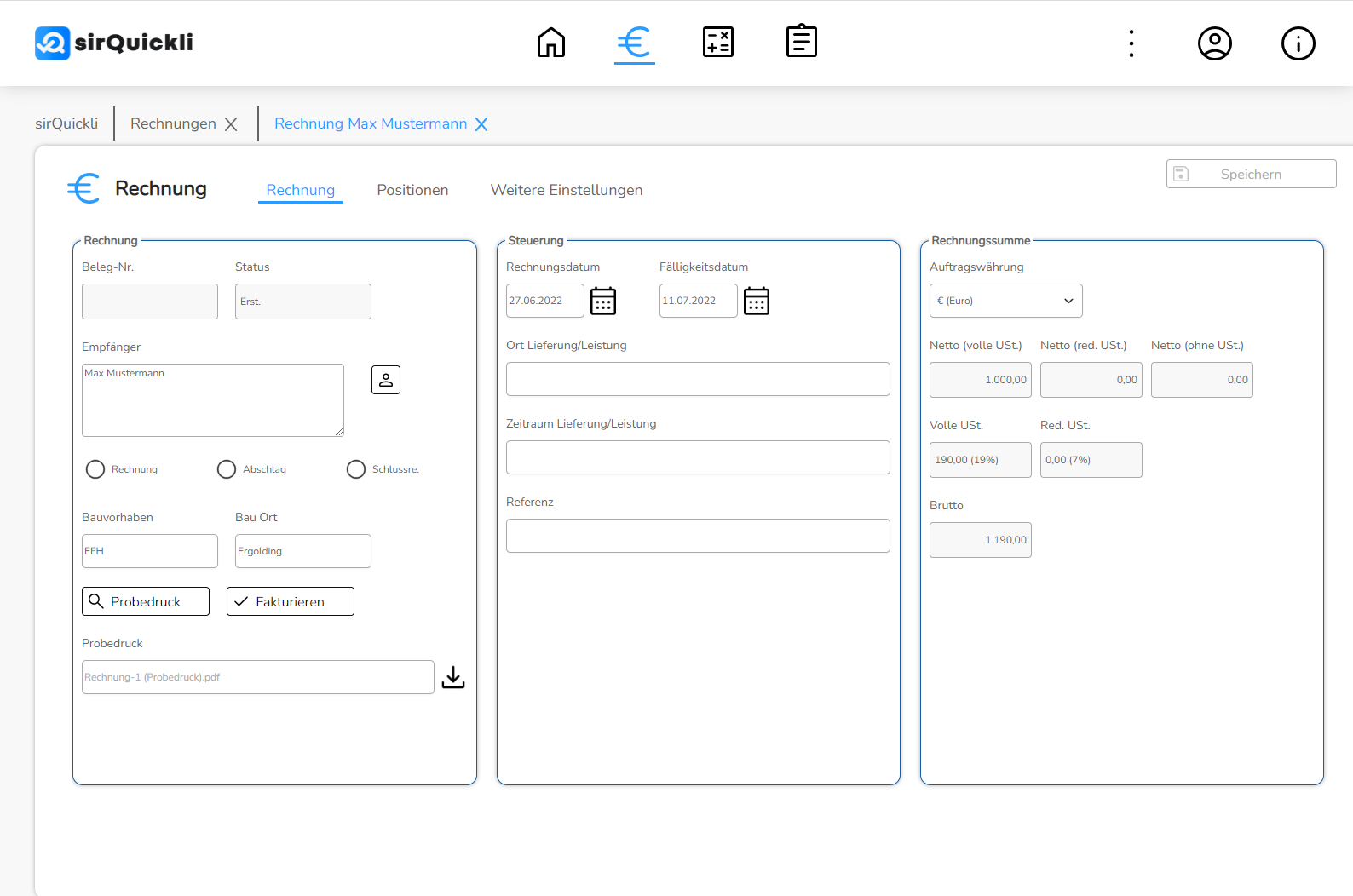Image resolution: width=1353 pixels, height=896 pixels.
Task: Open the info circle icon
Action: coord(1298,43)
